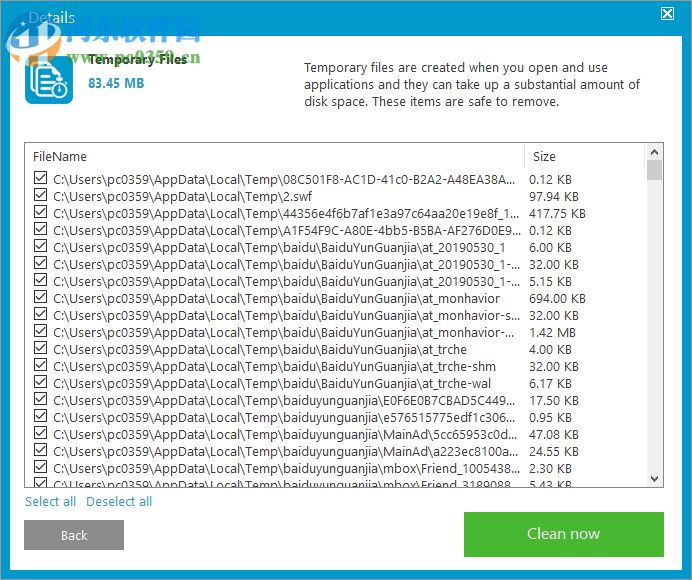Uncheck the at_20190530_1 6.00 KB file checkbox

point(40,246)
